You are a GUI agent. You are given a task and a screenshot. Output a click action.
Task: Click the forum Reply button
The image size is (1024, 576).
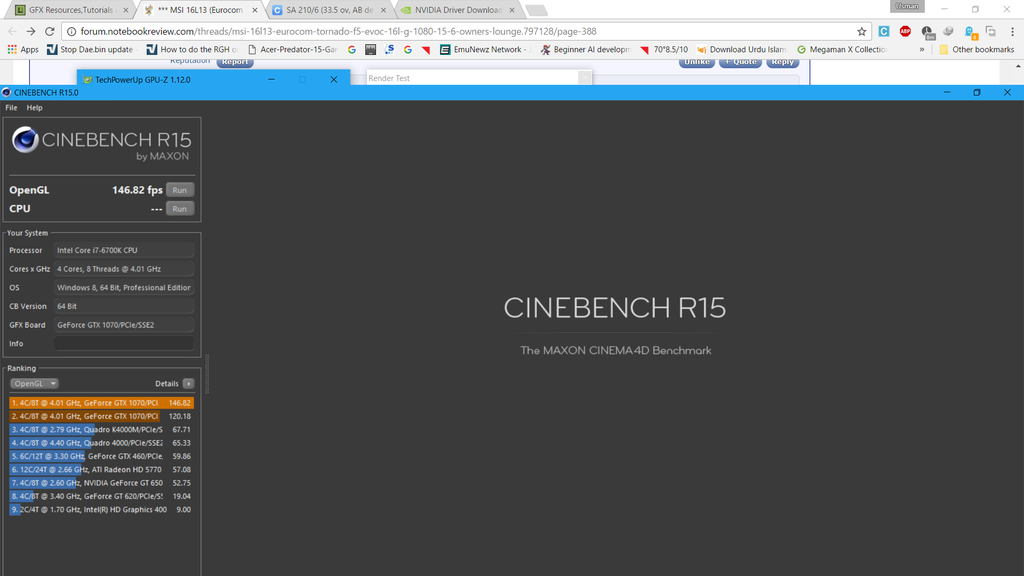[x=782, y=62]
